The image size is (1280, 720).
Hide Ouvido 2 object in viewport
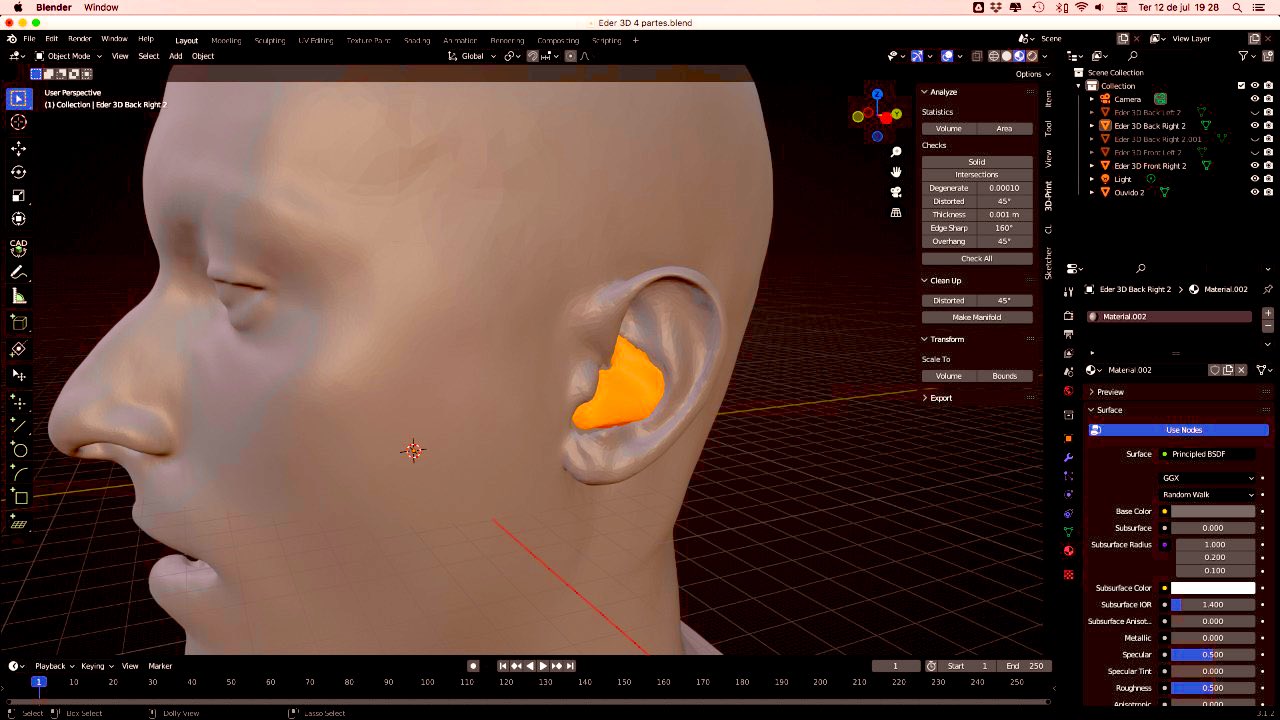(x=1255, y=192)
